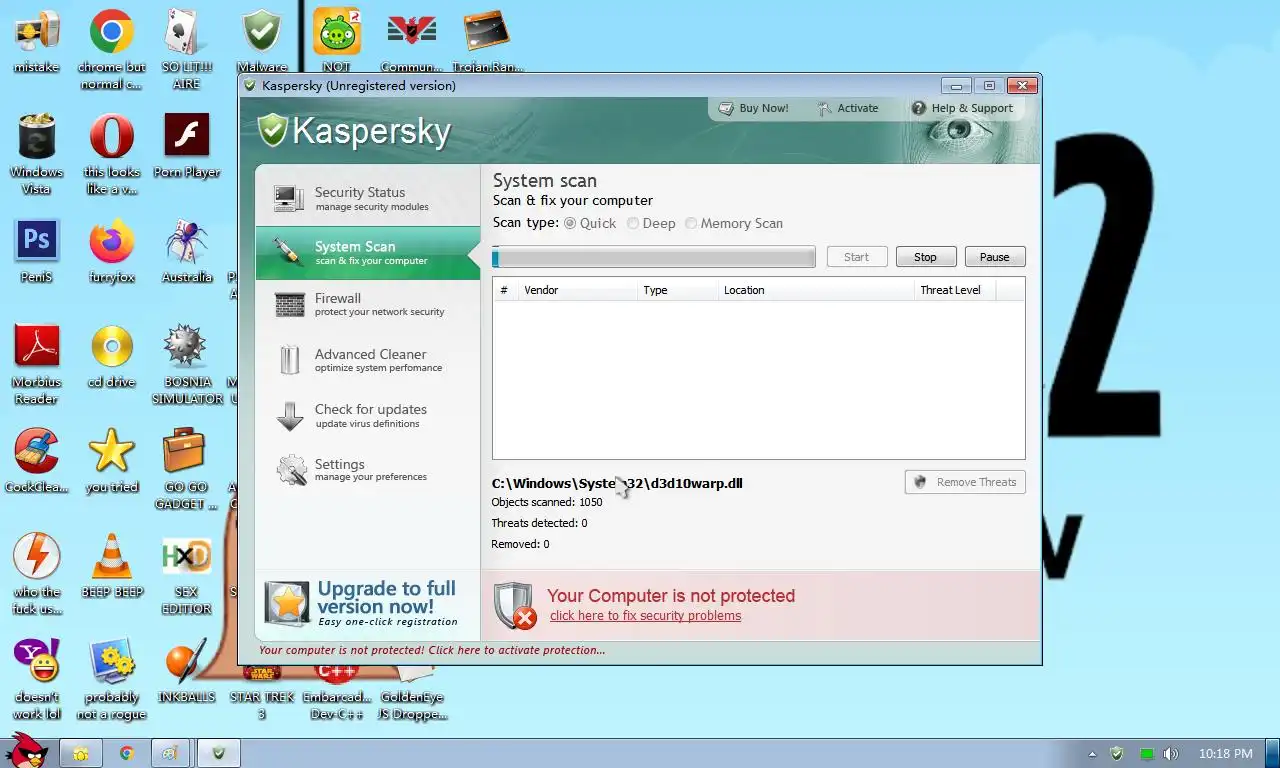Click the shield with red X icon
The image size is (1280, 768).
[x=515, y=605]
